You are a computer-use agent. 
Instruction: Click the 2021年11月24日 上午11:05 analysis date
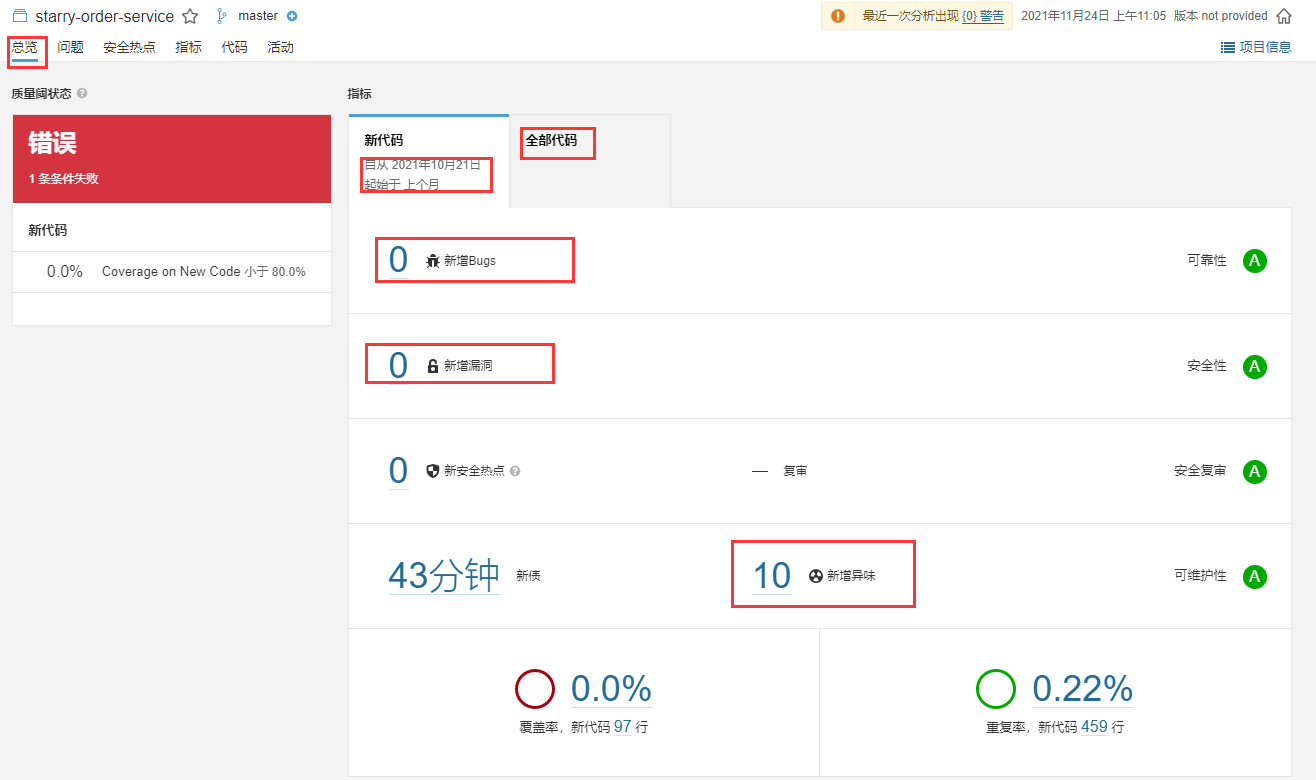[1093, 16]
